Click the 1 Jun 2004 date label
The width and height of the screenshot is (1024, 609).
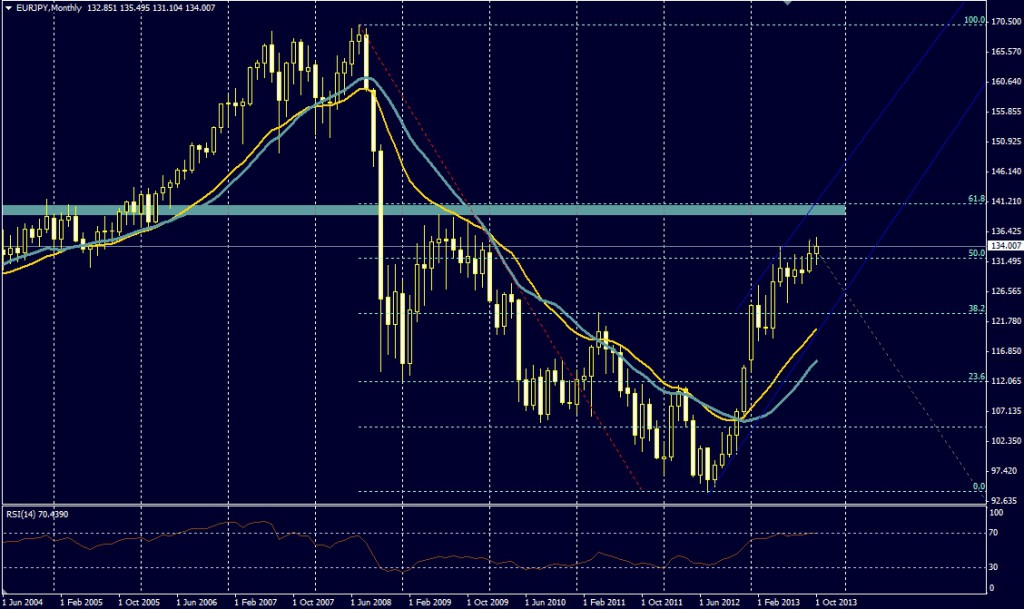[22, 603]
